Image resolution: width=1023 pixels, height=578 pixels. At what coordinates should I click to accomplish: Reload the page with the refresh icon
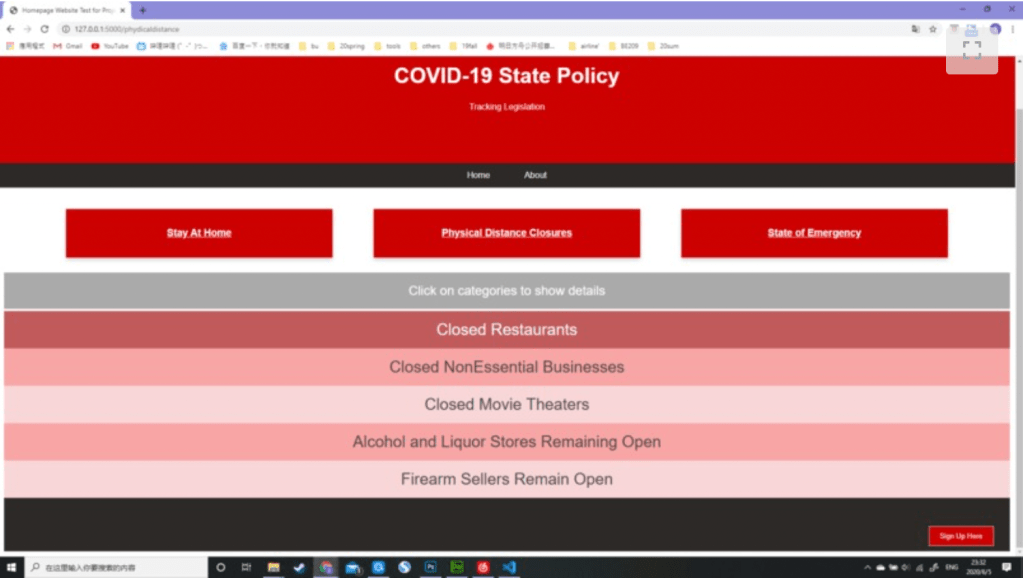(x=44, y=29)
